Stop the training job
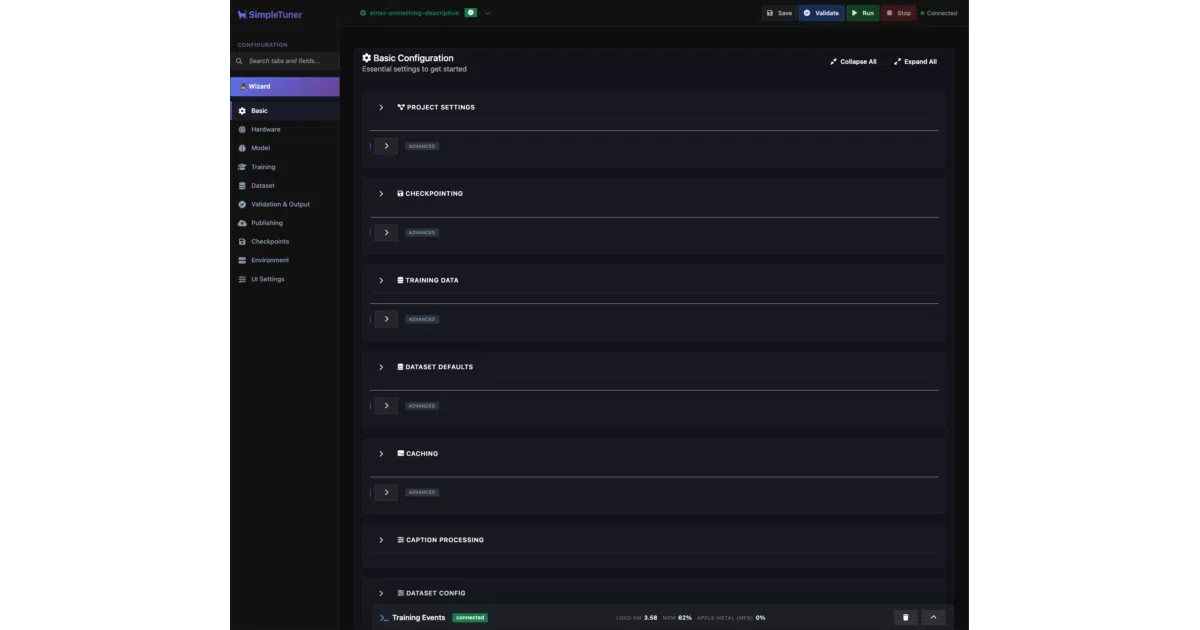The height and width of the screenshot is (630, 1200). coord(898,13)
